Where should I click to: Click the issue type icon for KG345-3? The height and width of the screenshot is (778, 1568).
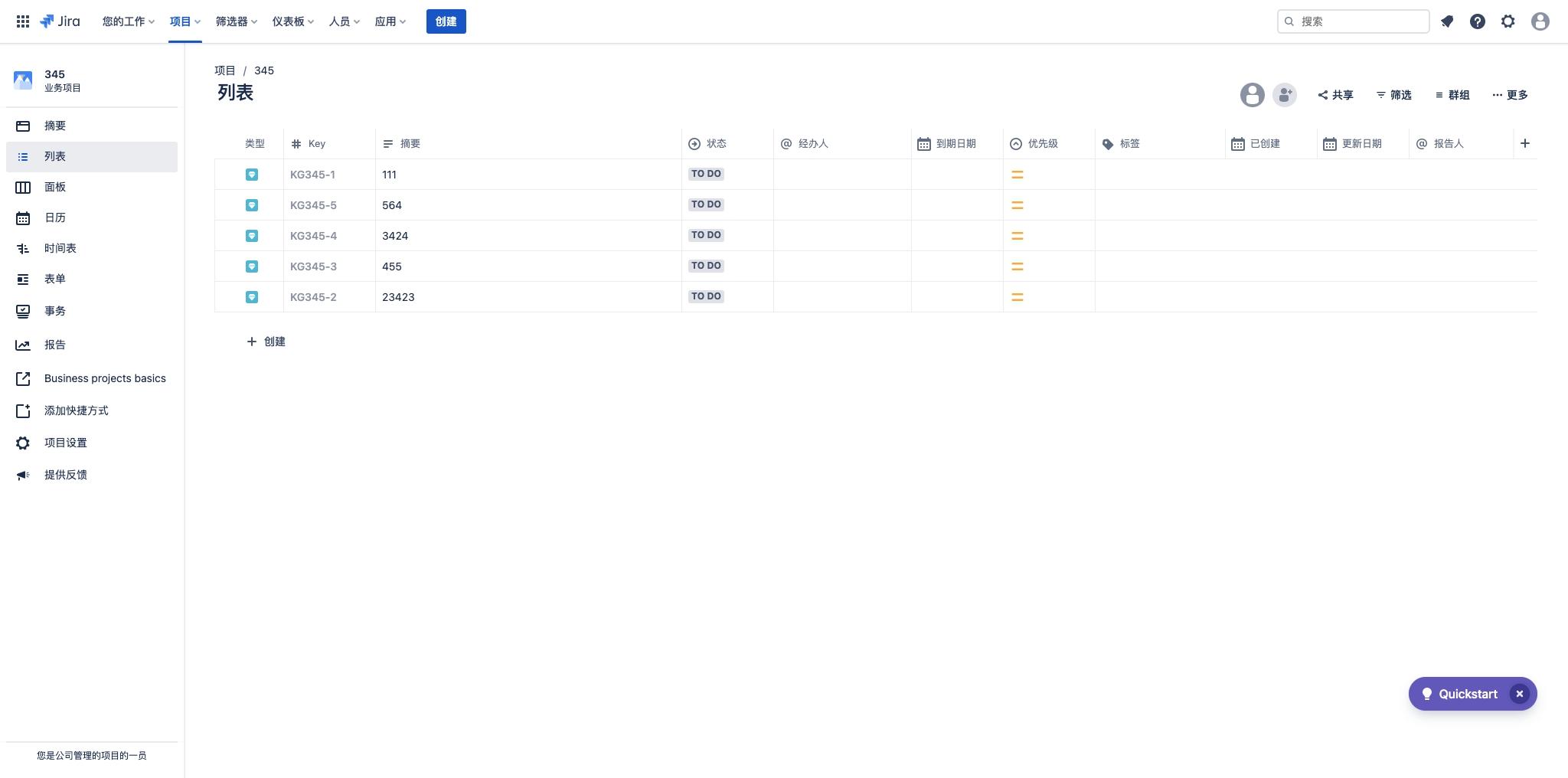pyautogui.click(x=252, y=266)
